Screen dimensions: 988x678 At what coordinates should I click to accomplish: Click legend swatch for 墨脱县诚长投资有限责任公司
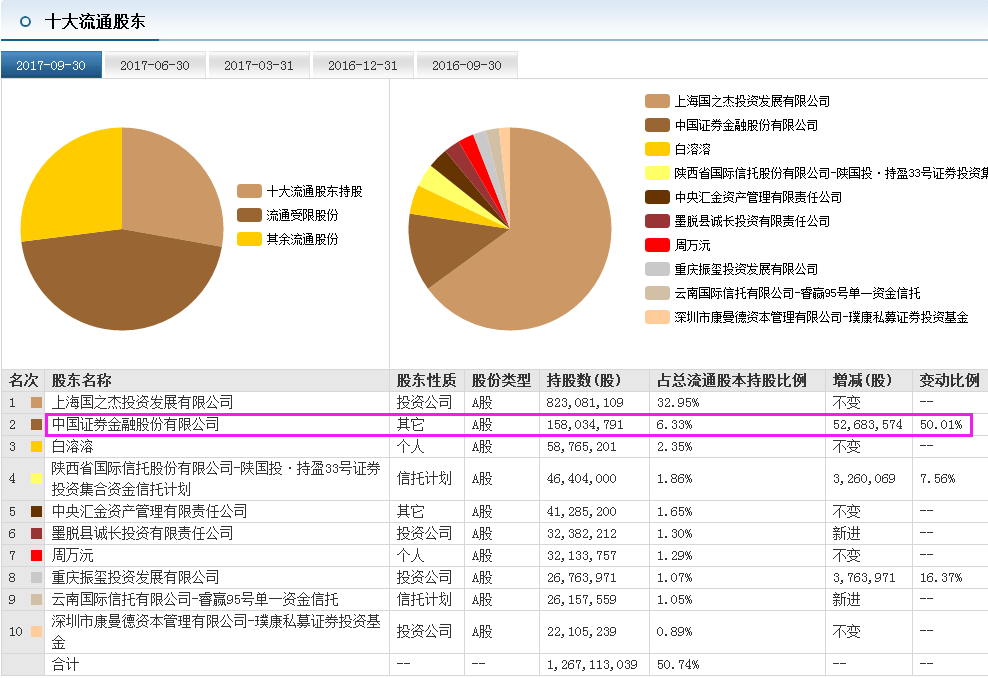click(x=657, y=221)
